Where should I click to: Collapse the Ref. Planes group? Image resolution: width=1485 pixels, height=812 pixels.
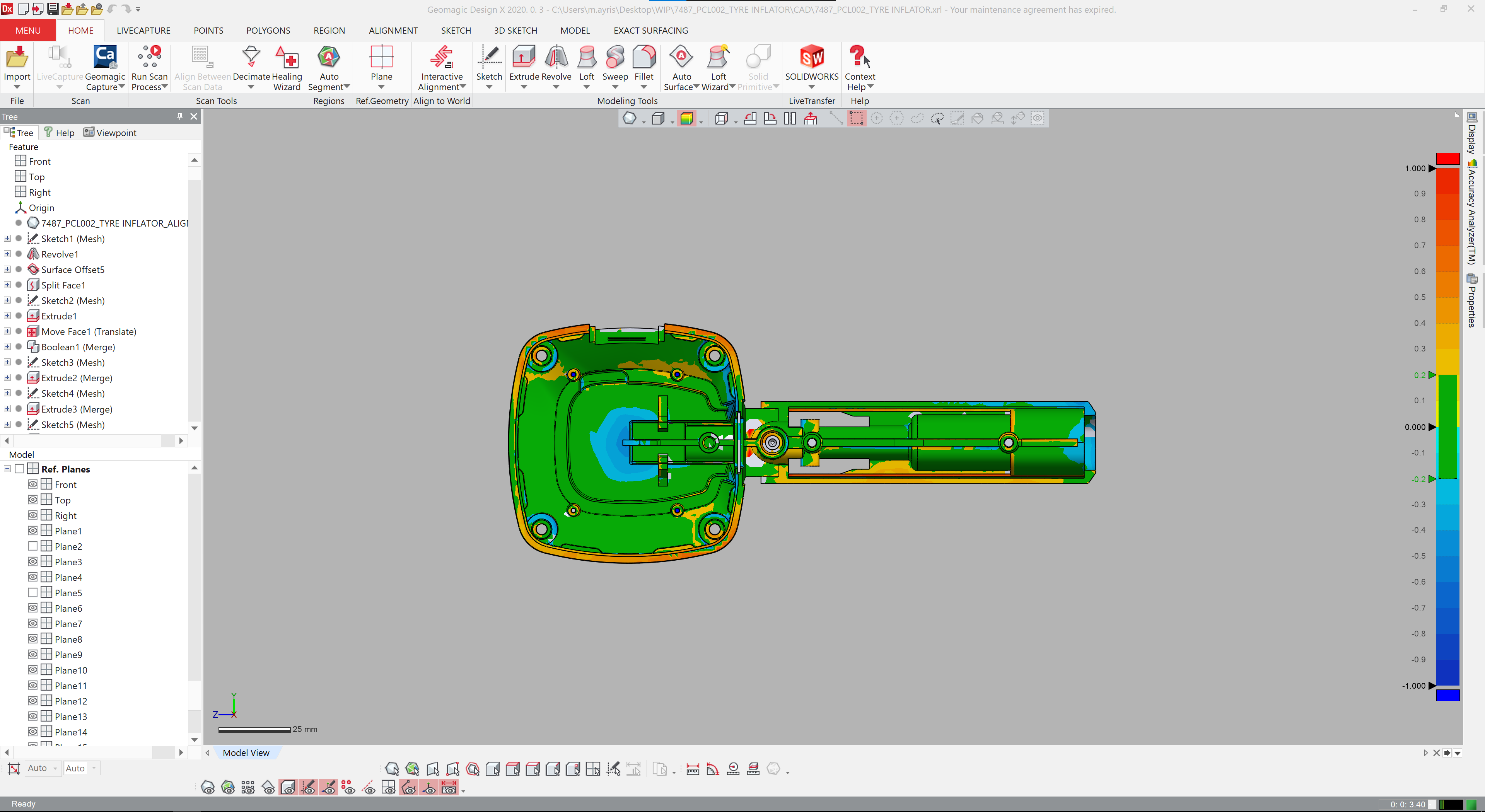coord(6,469)
